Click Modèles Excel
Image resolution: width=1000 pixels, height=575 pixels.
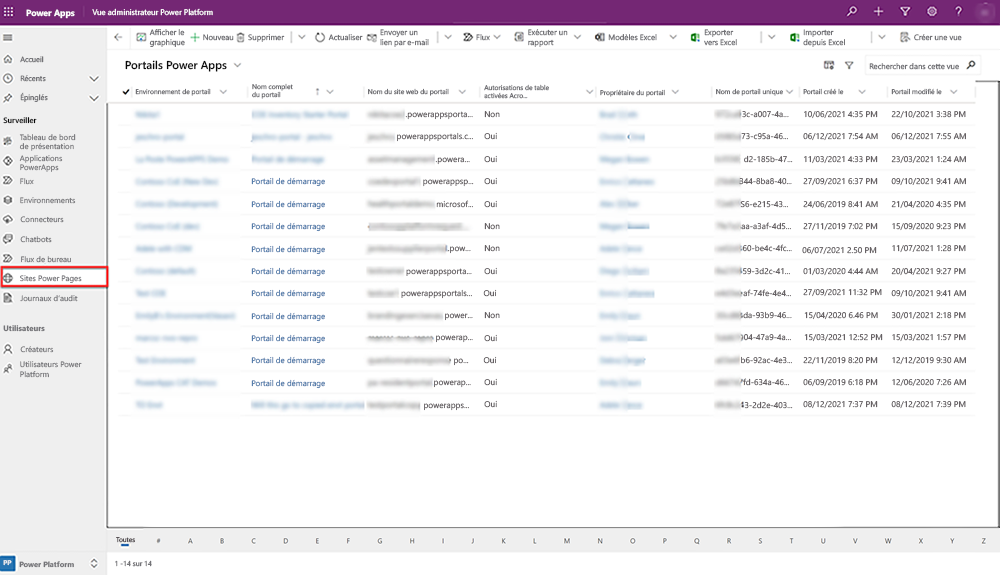click(x=626, y=37)
